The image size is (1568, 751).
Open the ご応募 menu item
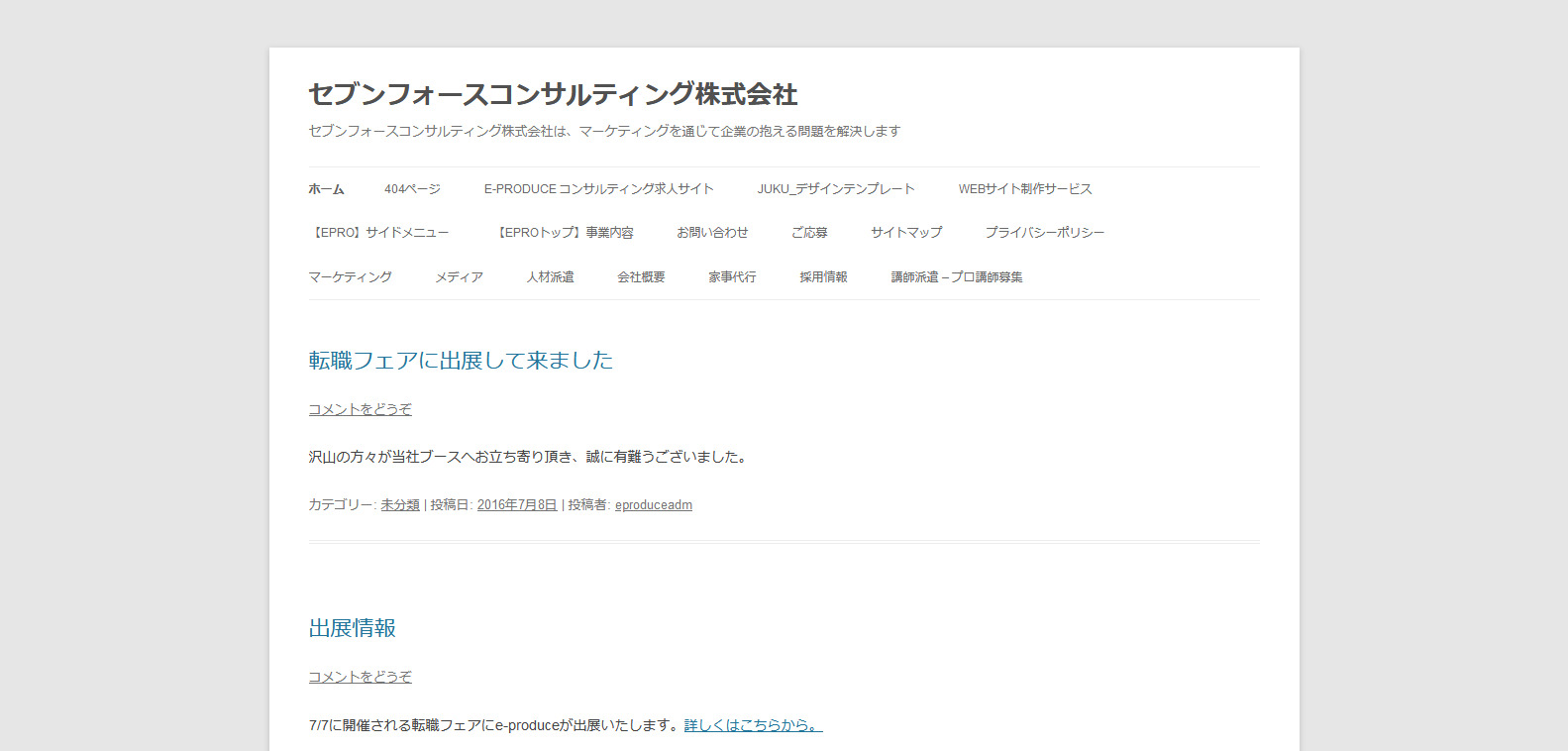click(x=809, y=233)
